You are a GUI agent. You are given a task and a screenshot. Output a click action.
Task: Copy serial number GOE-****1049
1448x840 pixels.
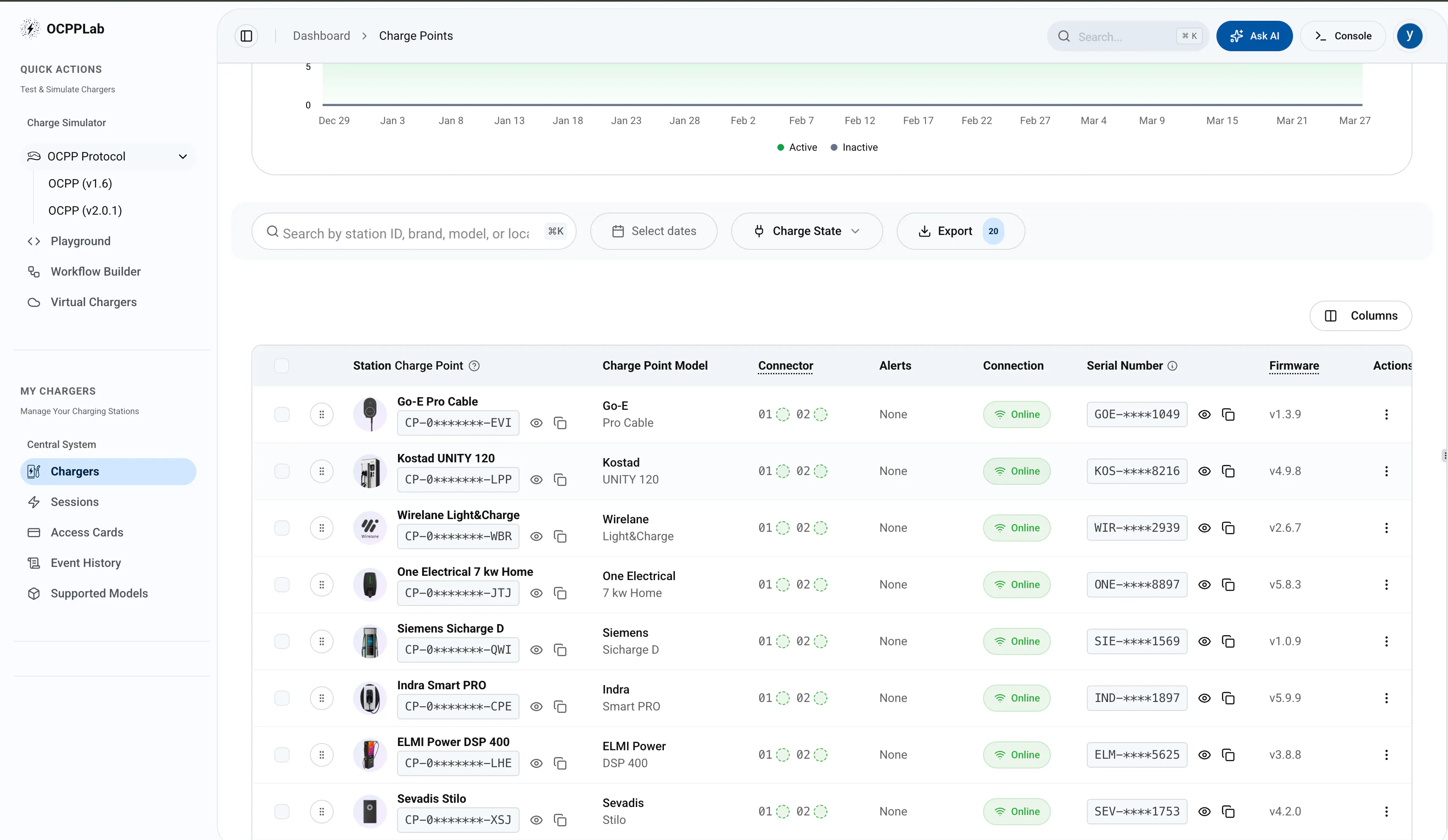click(x=1229, y=414)
